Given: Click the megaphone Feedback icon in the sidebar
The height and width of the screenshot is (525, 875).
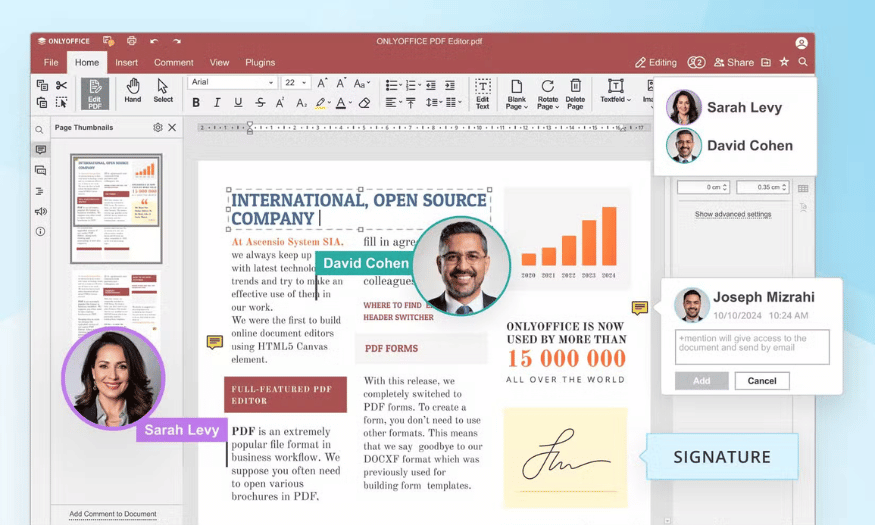Looking at the screenshot, I should pyautogui.click(x=41, y=211).
